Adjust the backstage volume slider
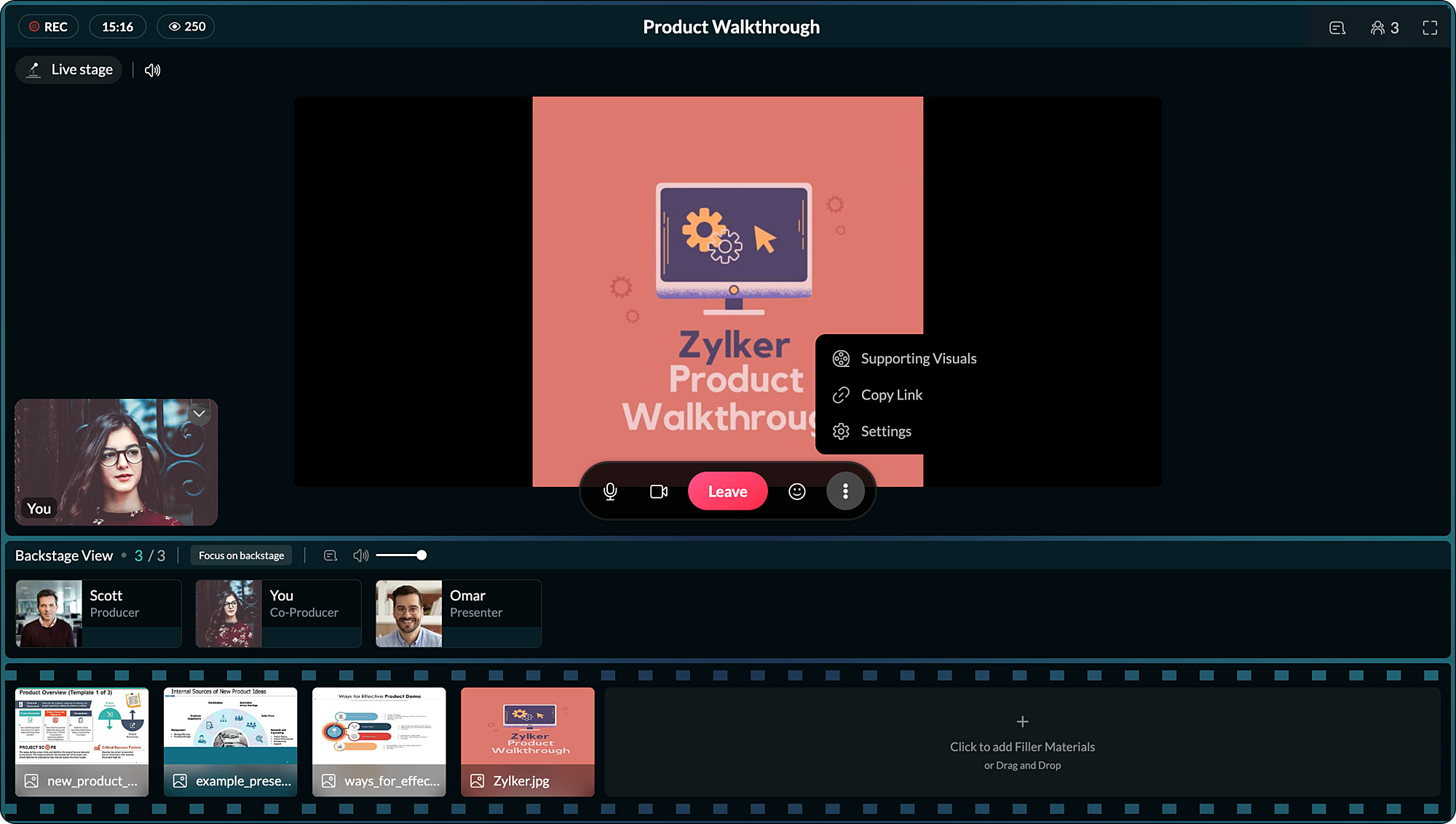 click(401, 555)
